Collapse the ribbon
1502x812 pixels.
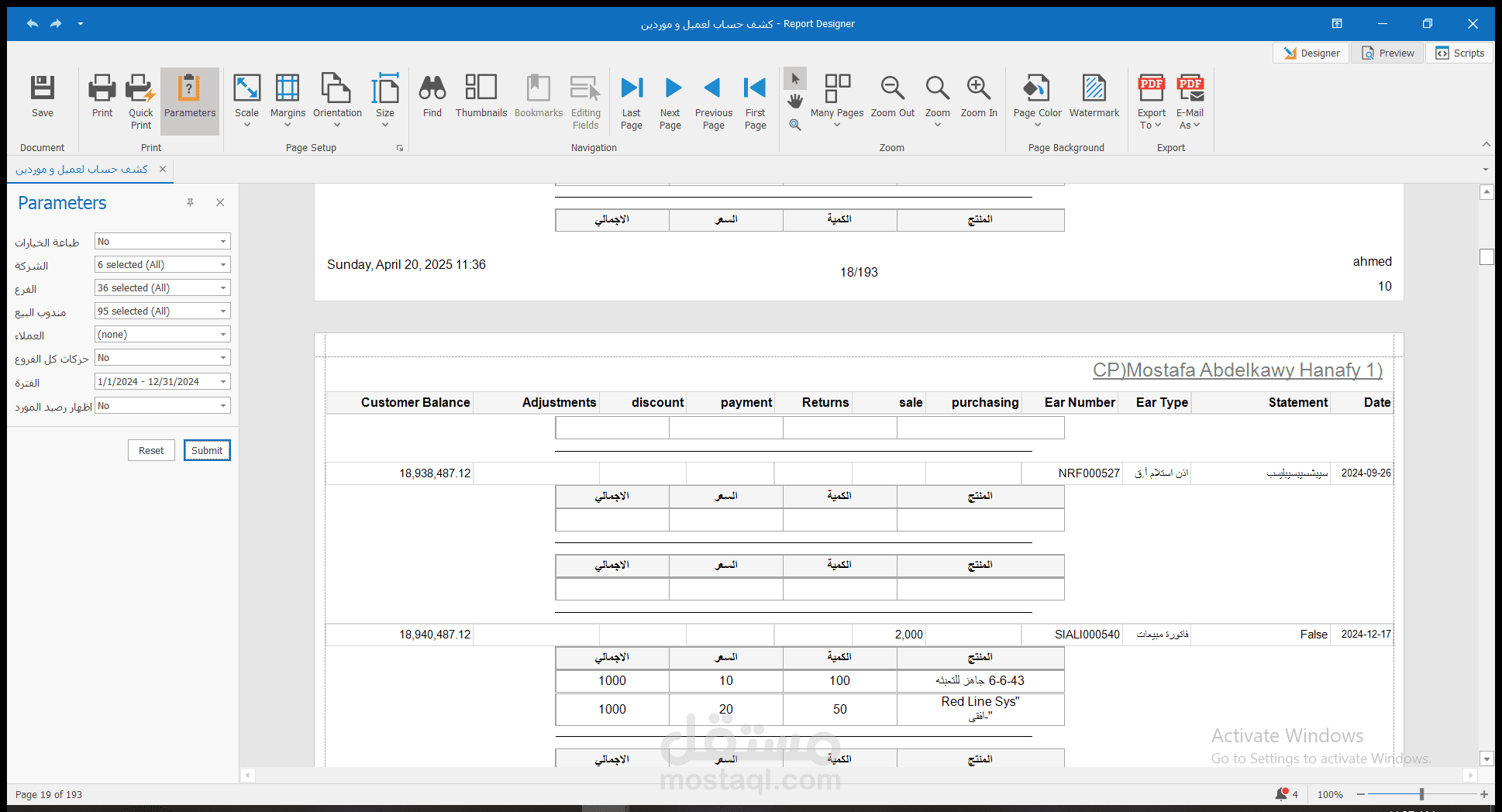point(1486,144)
